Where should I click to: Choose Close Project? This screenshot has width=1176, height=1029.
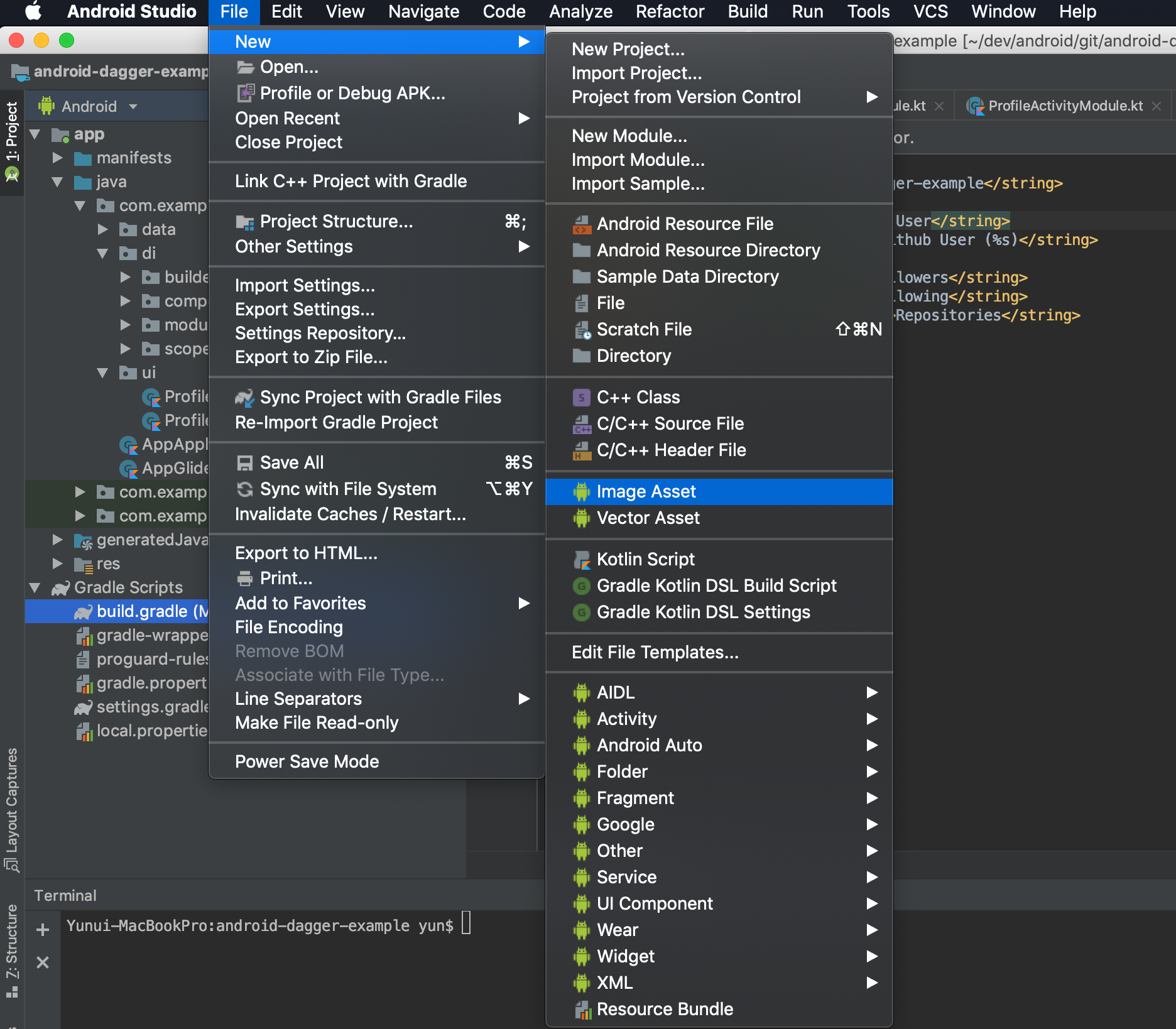[377, 143]
